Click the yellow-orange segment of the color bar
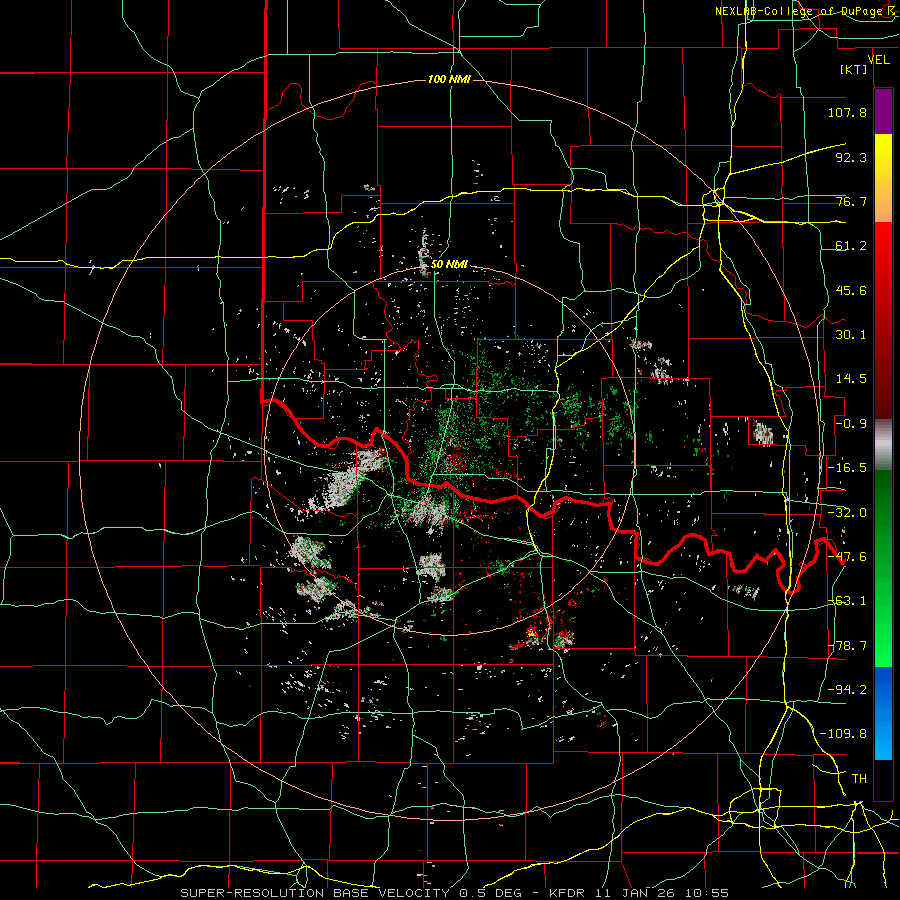 point(883,178)
